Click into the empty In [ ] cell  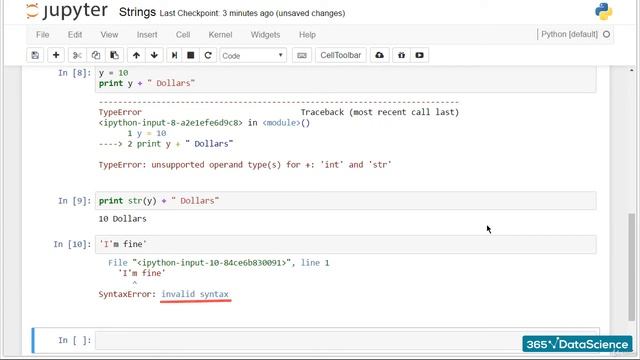pyautogui.click(x=347, y=340)
